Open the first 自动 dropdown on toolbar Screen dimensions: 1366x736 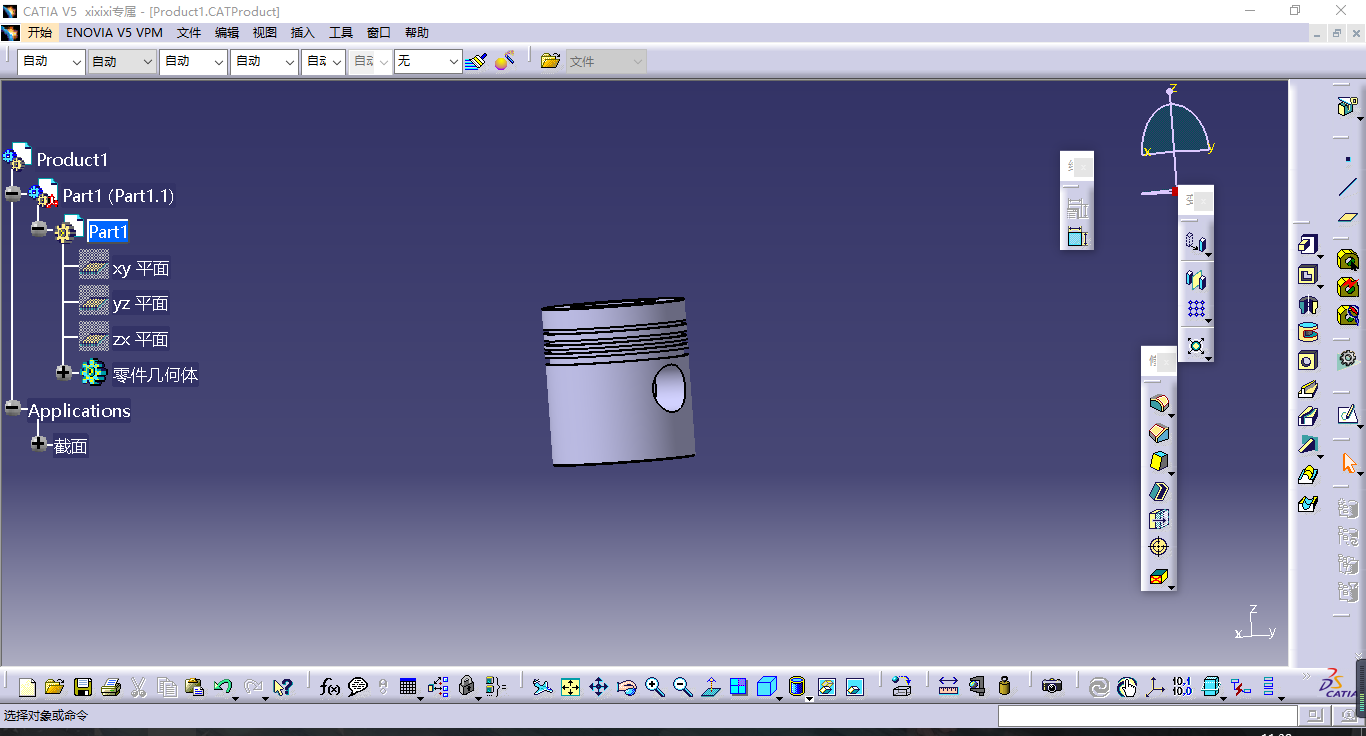(x=76, y=62)
